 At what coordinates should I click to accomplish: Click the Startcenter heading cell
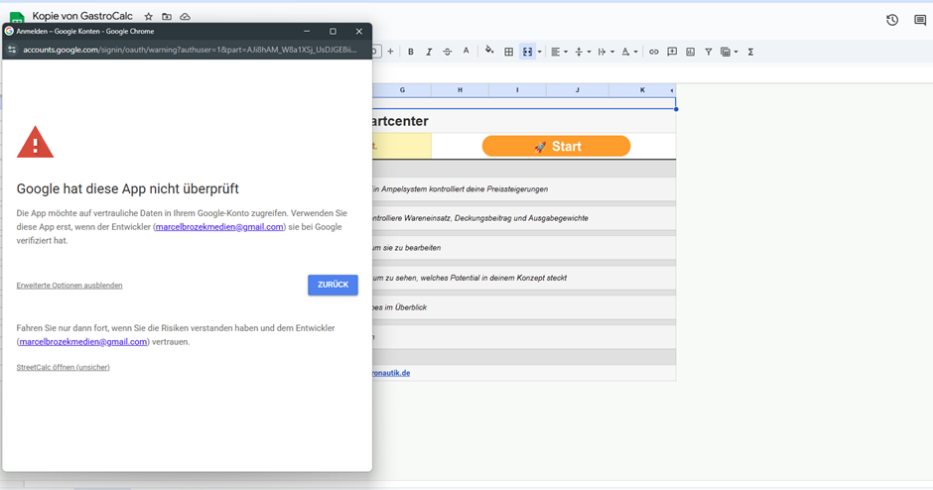tap(524, 121)
